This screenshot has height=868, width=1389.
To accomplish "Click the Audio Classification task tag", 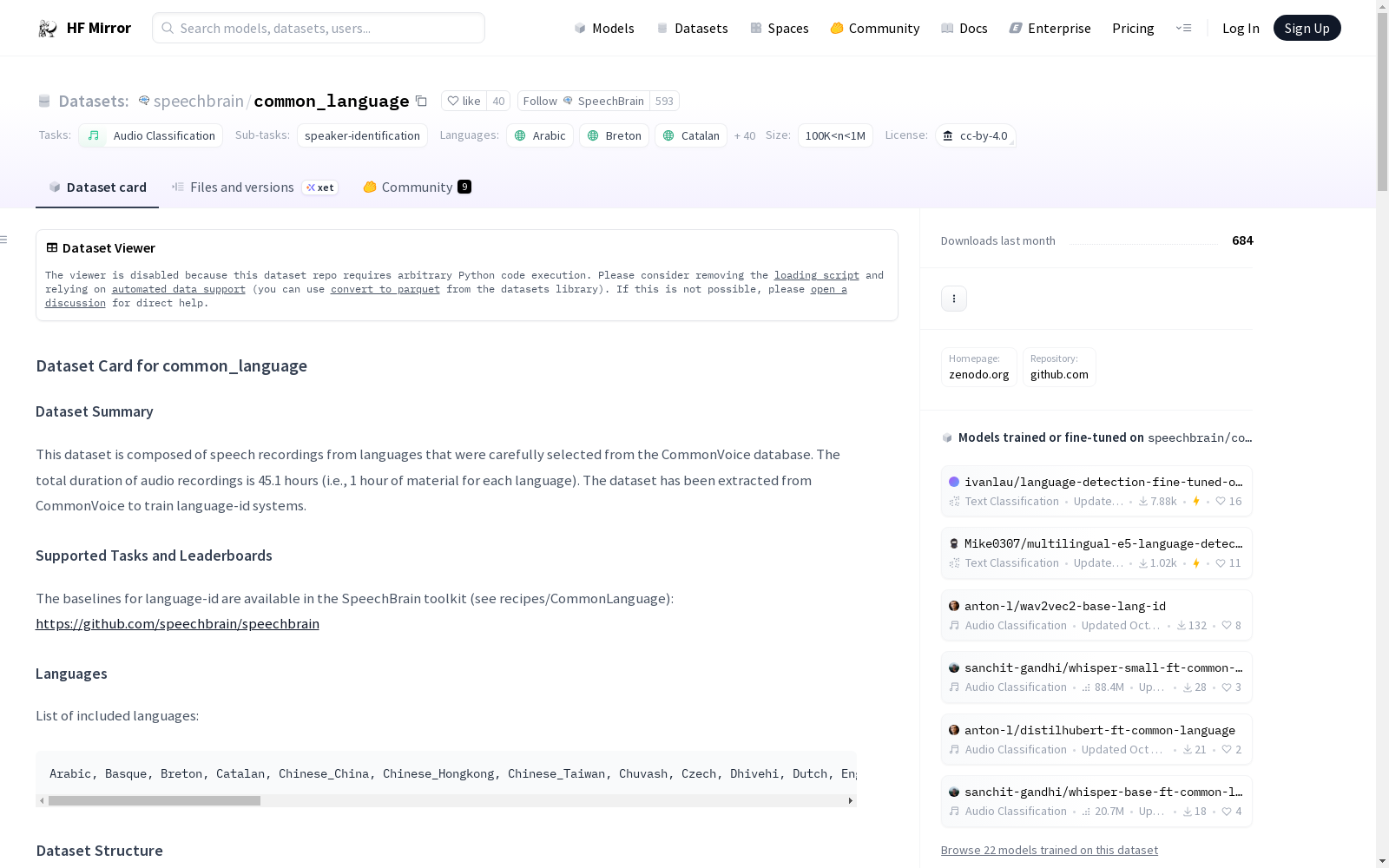I will (x=151, y=135).
